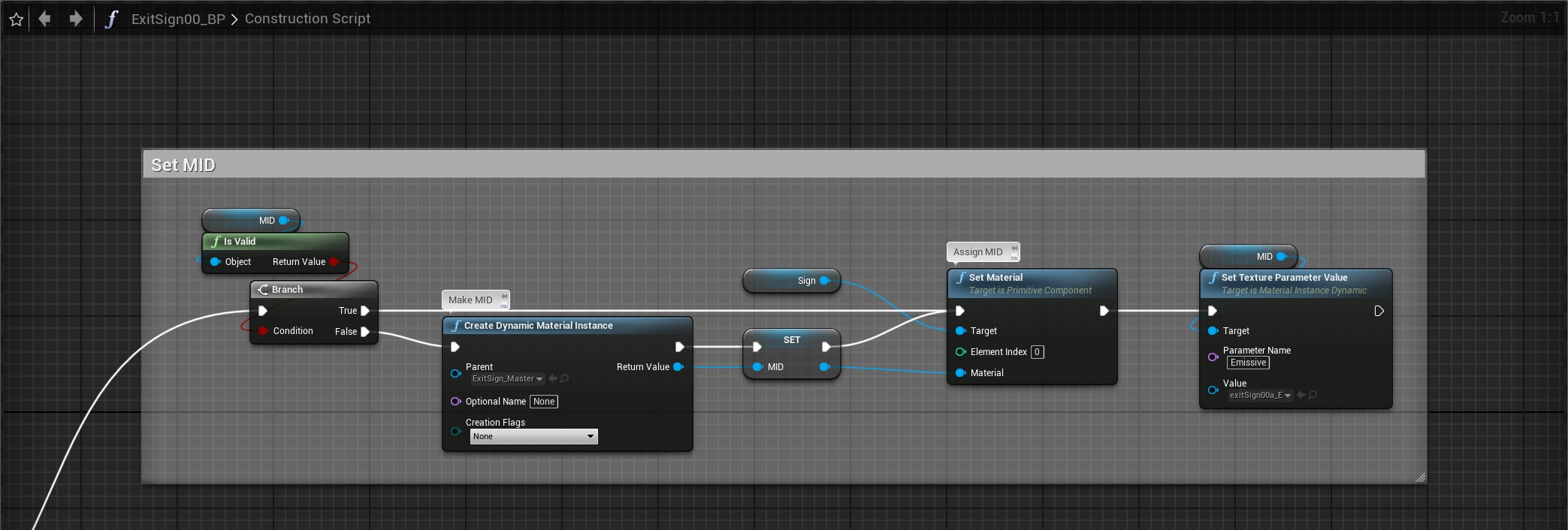Viewport: 1568px width, 530px height.
Task: Click Target pin on Set Texture Parameter Value
Action: pos(1213,331)
